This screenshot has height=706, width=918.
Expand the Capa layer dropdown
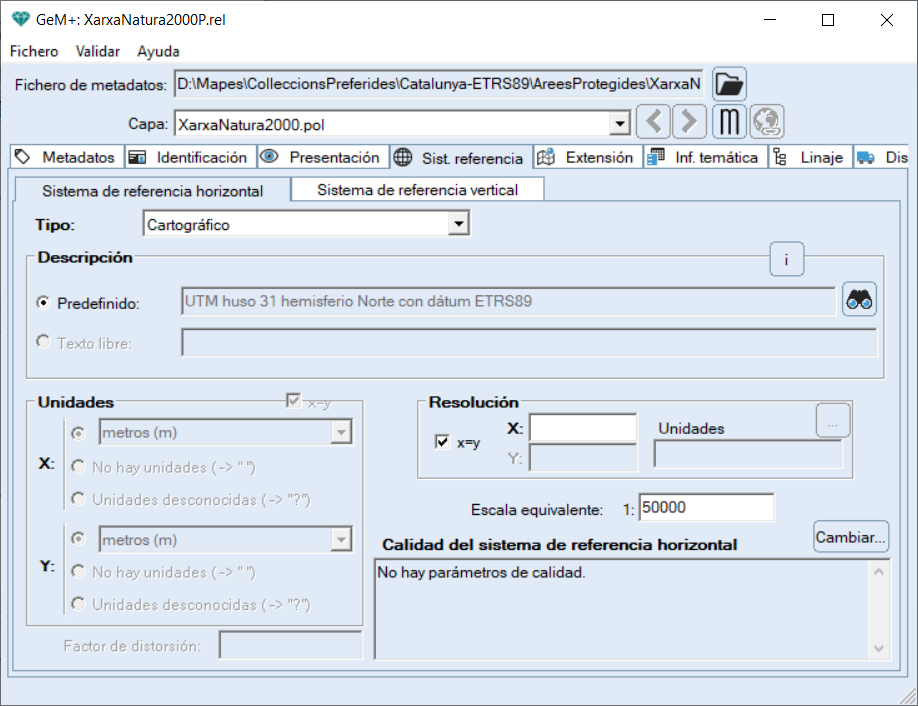(x=620, y=124)
